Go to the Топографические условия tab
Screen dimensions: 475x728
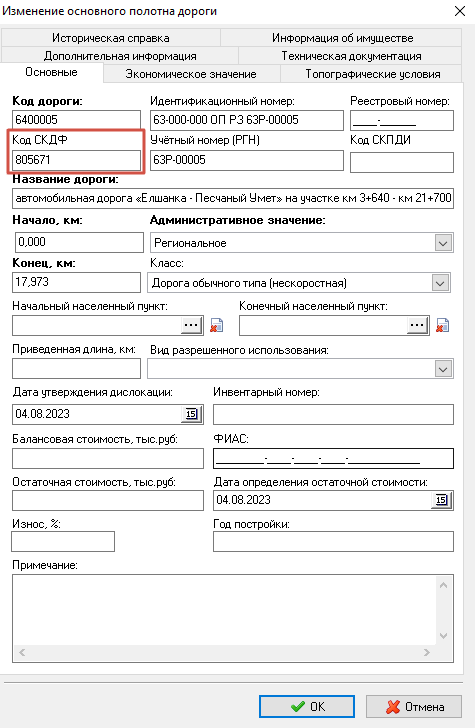tap(372, 74)
